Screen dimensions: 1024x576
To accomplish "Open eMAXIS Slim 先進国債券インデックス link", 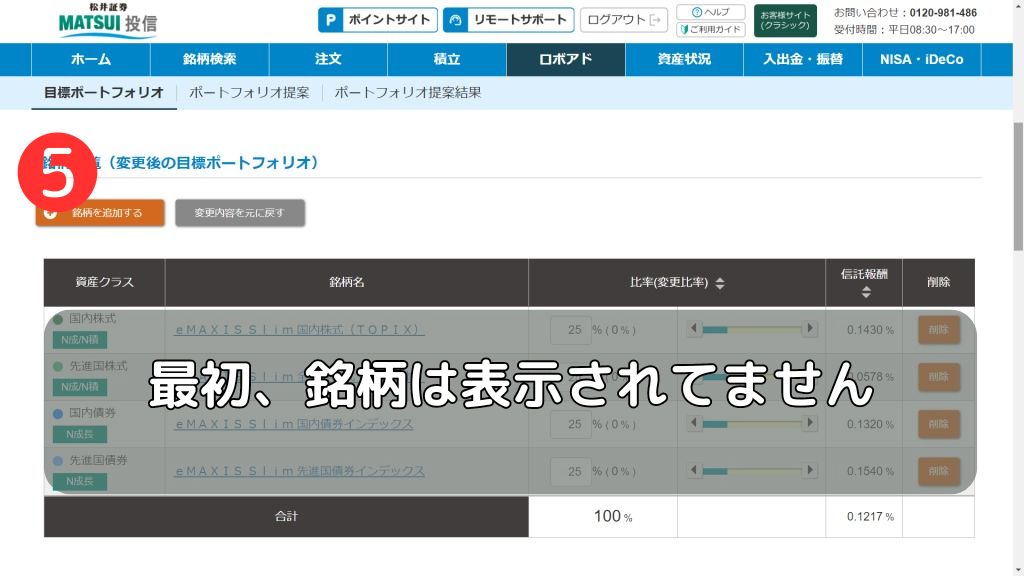I will (299, 471).
